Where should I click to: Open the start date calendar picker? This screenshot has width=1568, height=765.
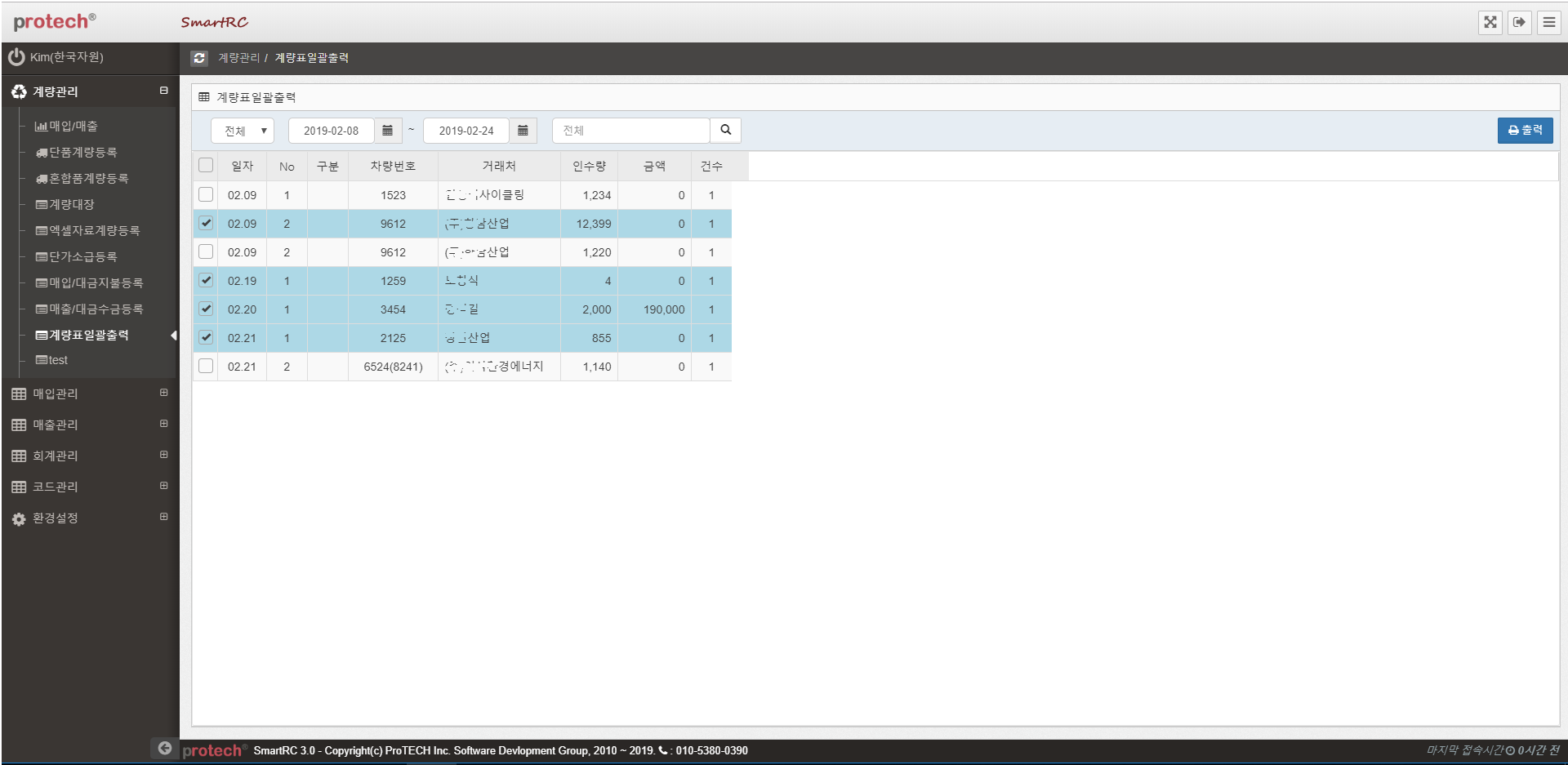click(x=388, y=131)
